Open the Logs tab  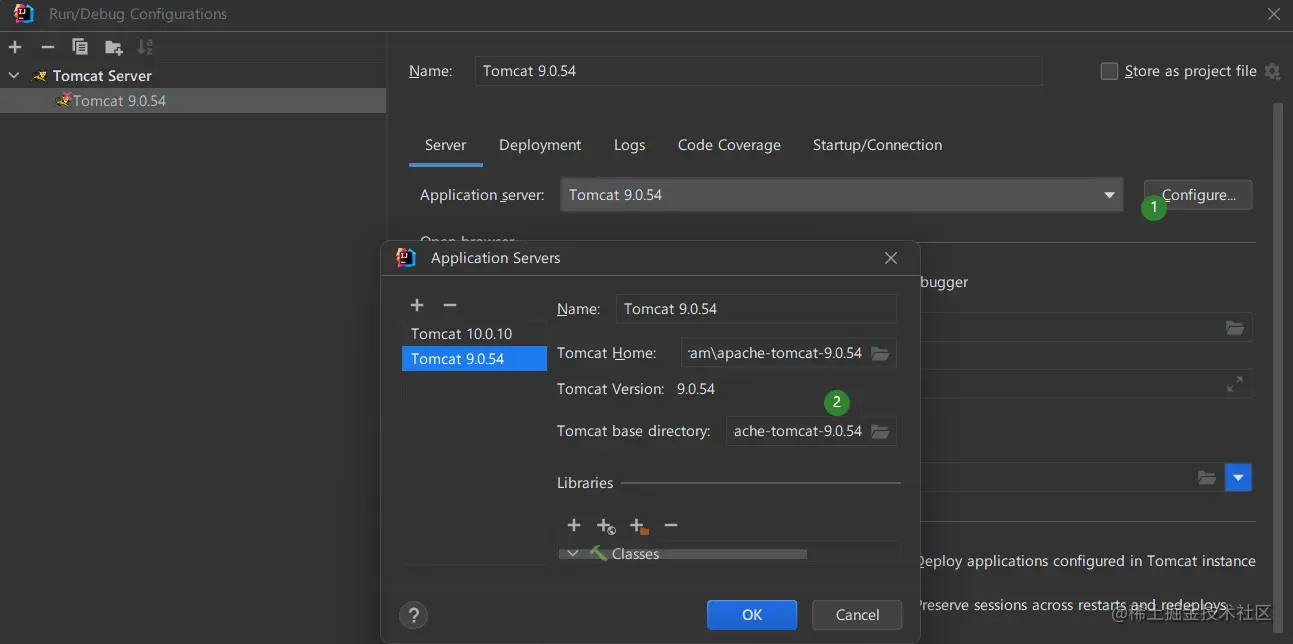pyautogui.click(x=629, y=145)
